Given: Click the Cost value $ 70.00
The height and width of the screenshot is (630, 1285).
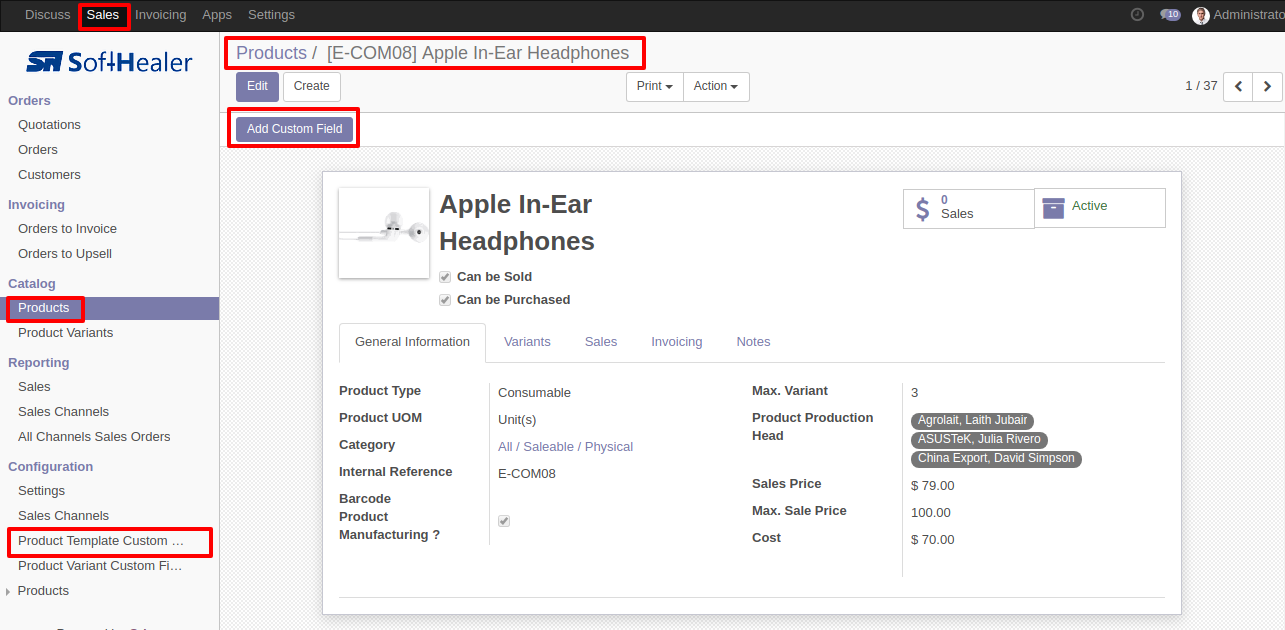Looking at the screenshot, I should click(x=933, y=540).
